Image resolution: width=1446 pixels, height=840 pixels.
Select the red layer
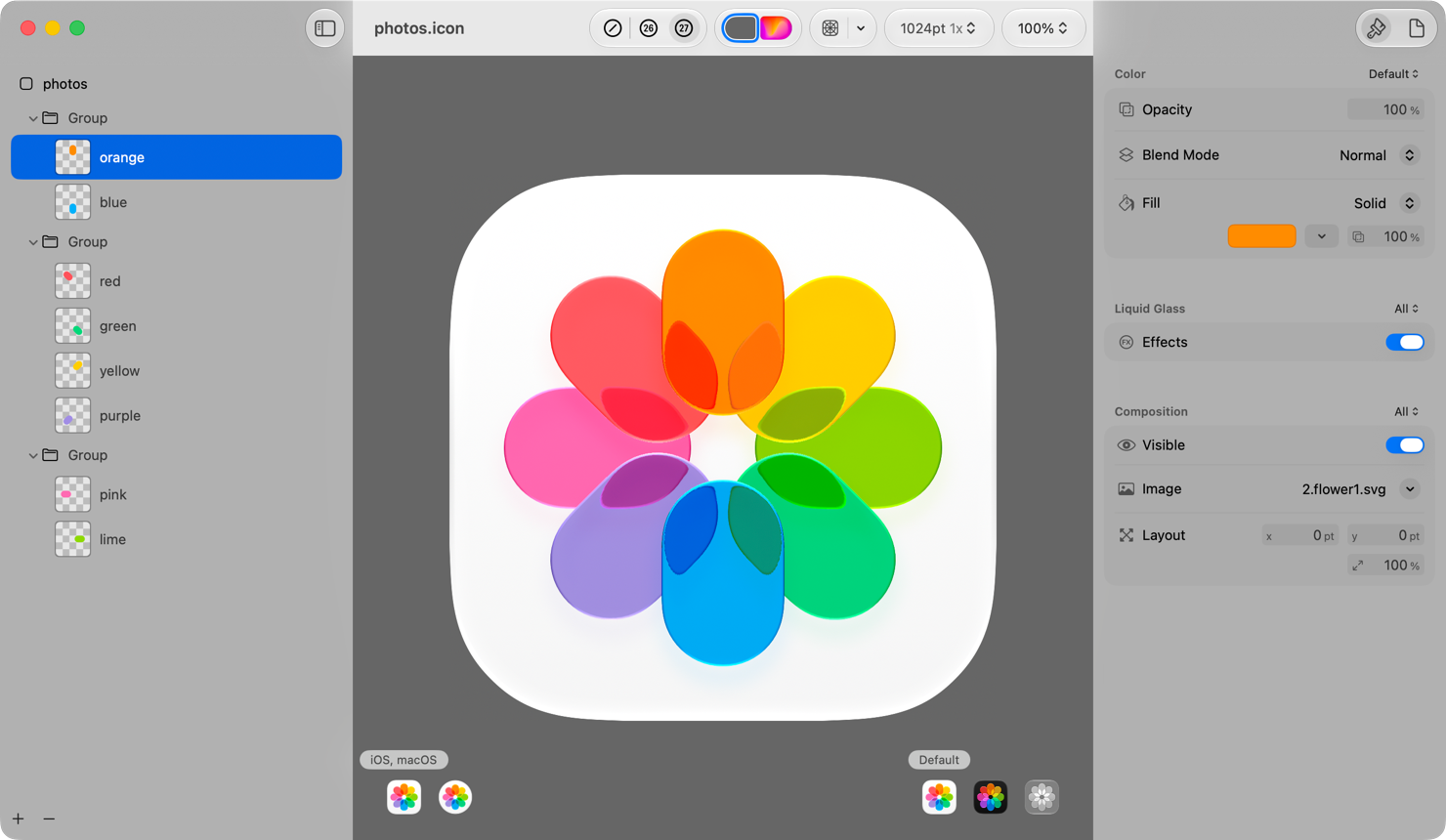tap(176, 281)
